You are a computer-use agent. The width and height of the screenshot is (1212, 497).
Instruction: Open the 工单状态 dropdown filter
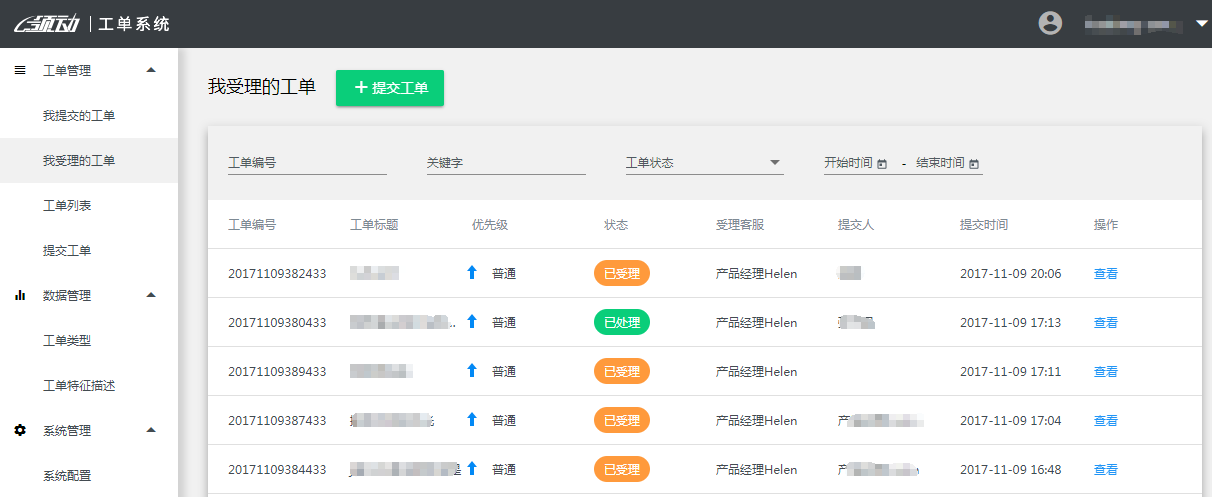point(704,163)
